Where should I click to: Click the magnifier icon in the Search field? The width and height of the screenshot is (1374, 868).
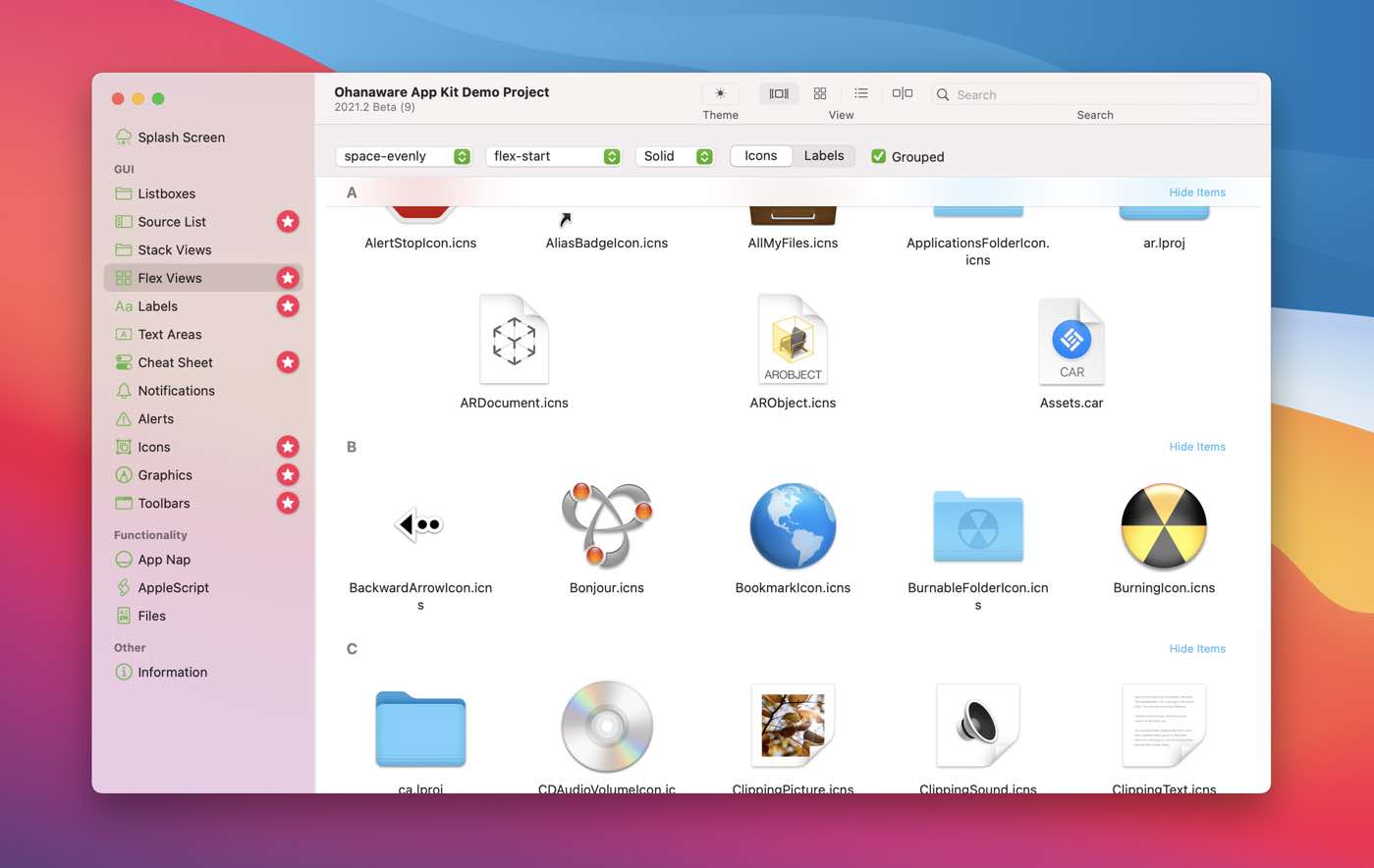[943, 94]
